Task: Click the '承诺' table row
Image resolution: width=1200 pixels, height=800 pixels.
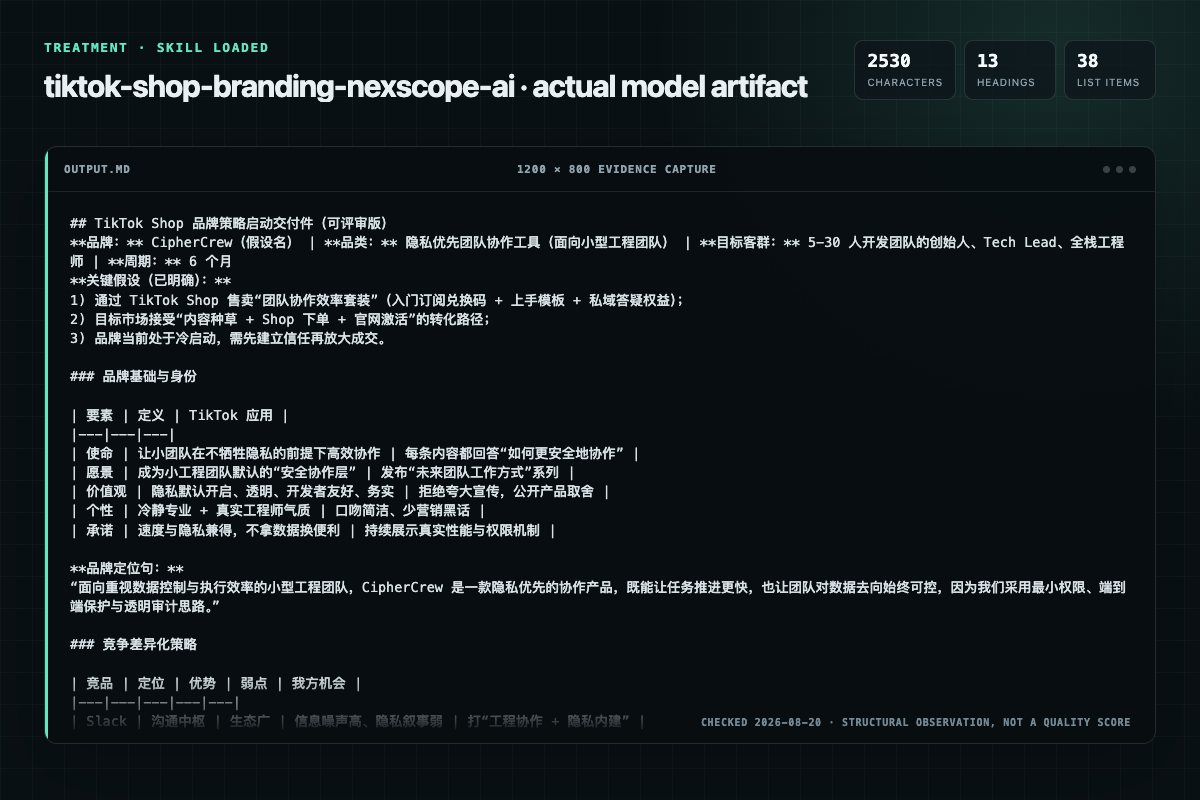Action: click(x=313, y=530)
